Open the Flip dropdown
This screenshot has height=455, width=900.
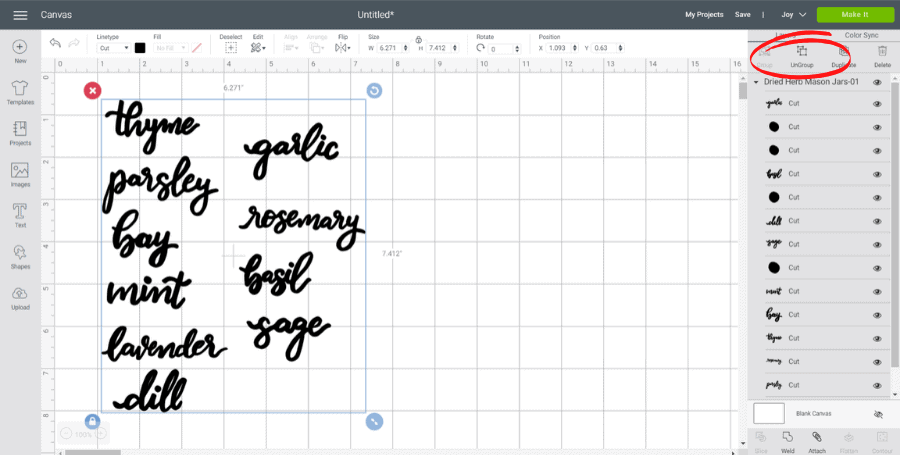click(x=343, y=48)
